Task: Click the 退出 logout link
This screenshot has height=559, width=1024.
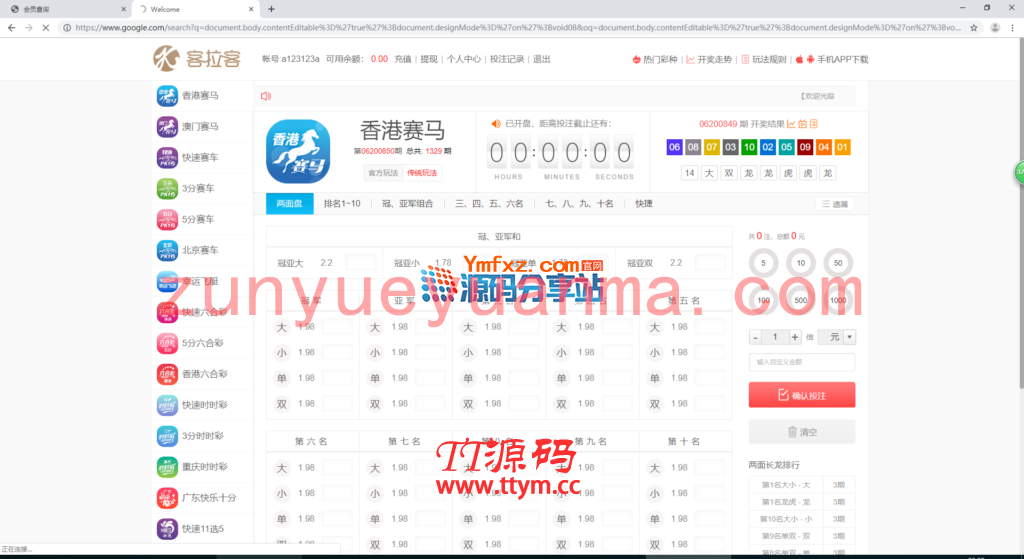Action: [542, 59]
